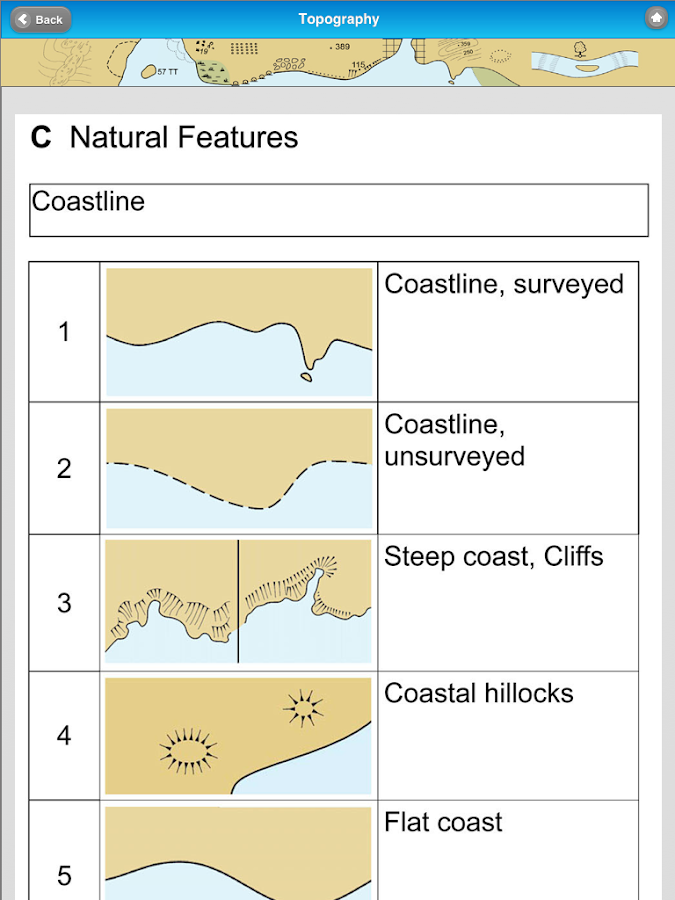This screenshot has width=675, height=900.
Task: Tap the chart banner image strip
Action: [337, 62]
